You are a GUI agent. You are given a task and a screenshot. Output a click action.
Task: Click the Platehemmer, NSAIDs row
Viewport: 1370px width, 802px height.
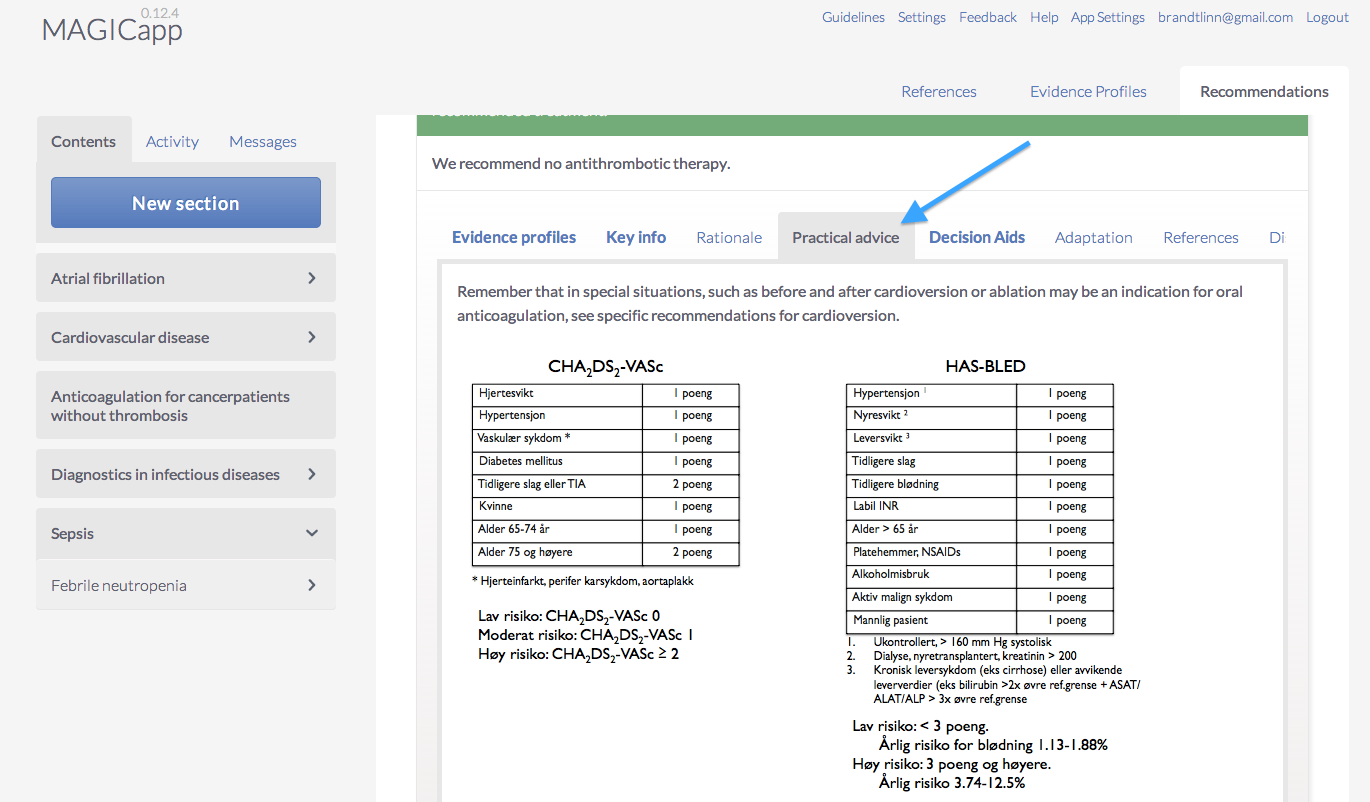980,552
